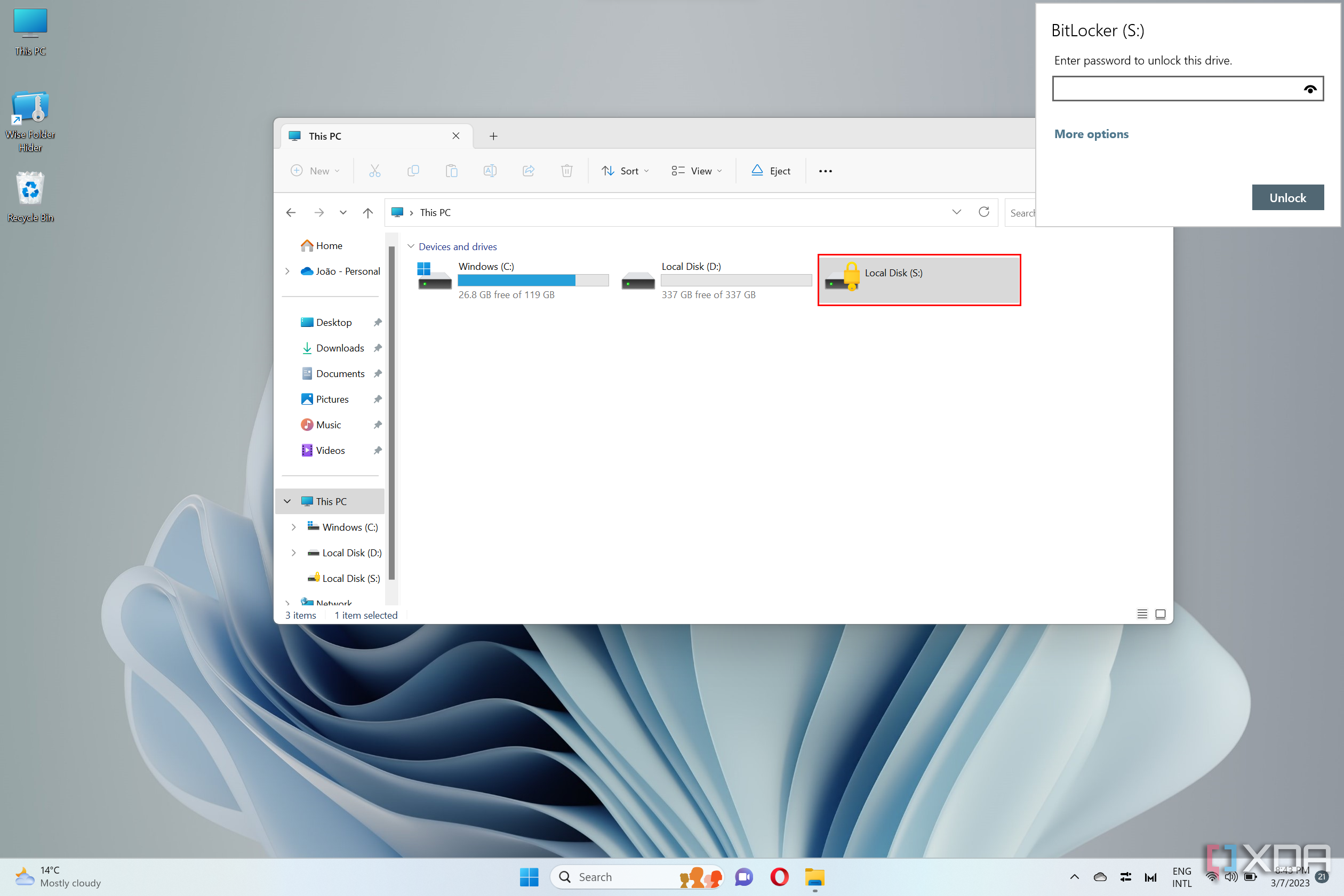Expand Local Disk (D:) in sidebar
Screen dimensions: 1344x896
point(293,552)
